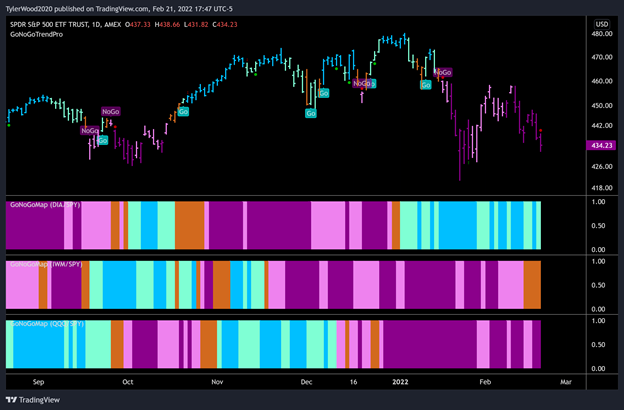Viewport: 624px width, 410px height.
Task: Select the GoNoGoMap (IWM/SPY) indicator label
Action: (46, 264)
